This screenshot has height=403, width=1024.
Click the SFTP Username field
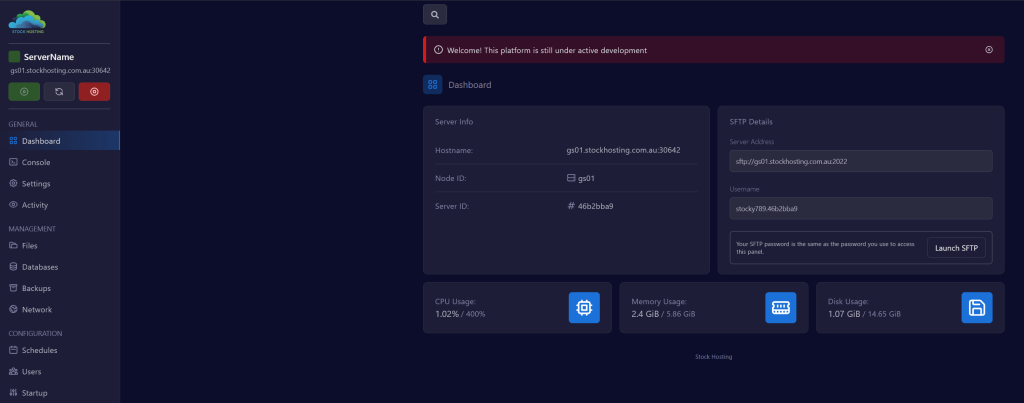pos(861,208)
